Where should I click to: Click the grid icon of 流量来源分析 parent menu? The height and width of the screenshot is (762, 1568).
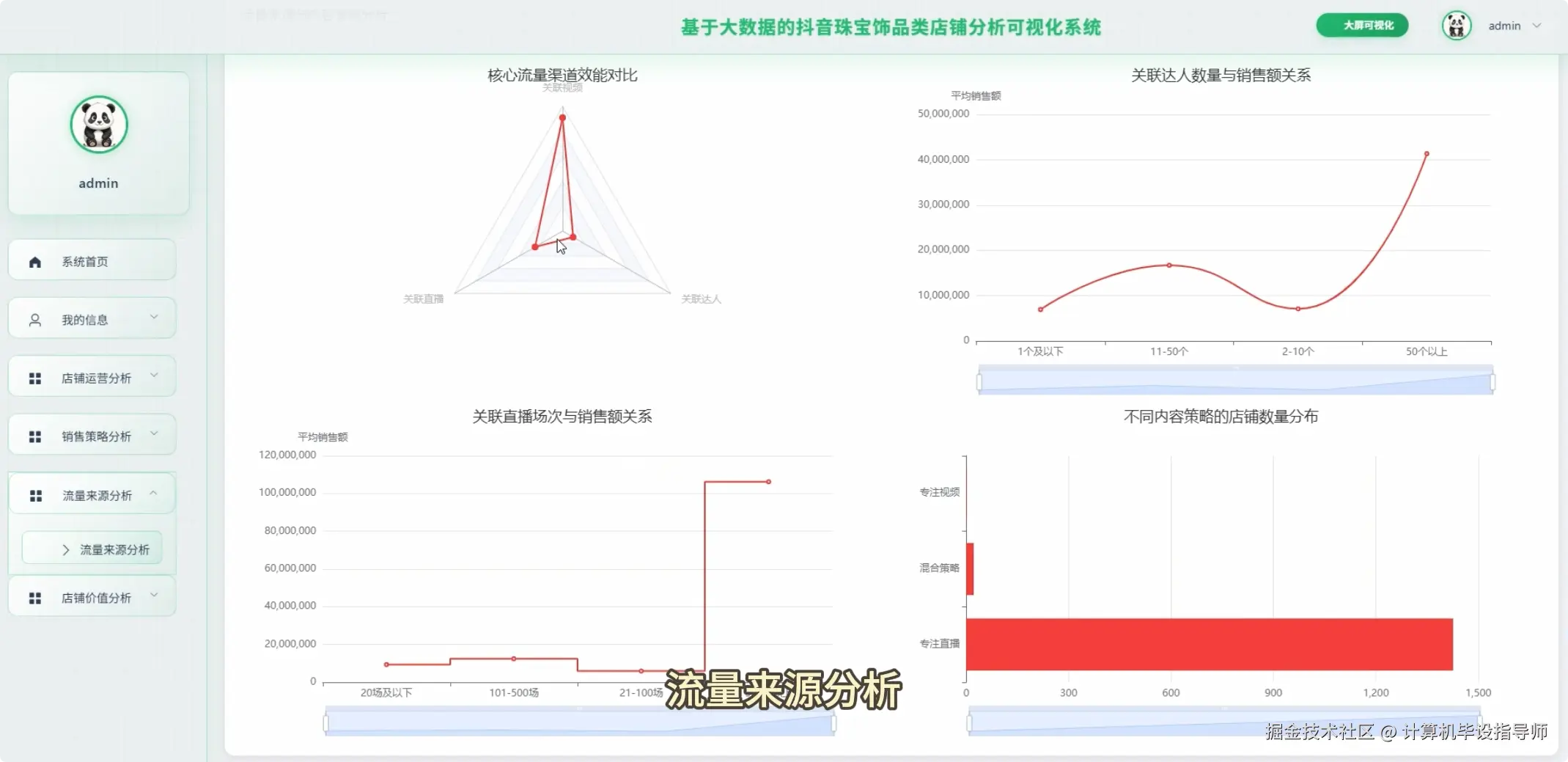coord(35,496)
